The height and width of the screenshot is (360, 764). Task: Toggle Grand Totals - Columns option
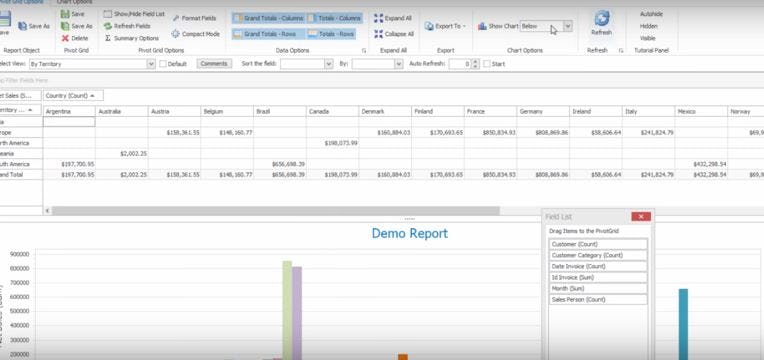pyautogui.click(x=268, y=18)
